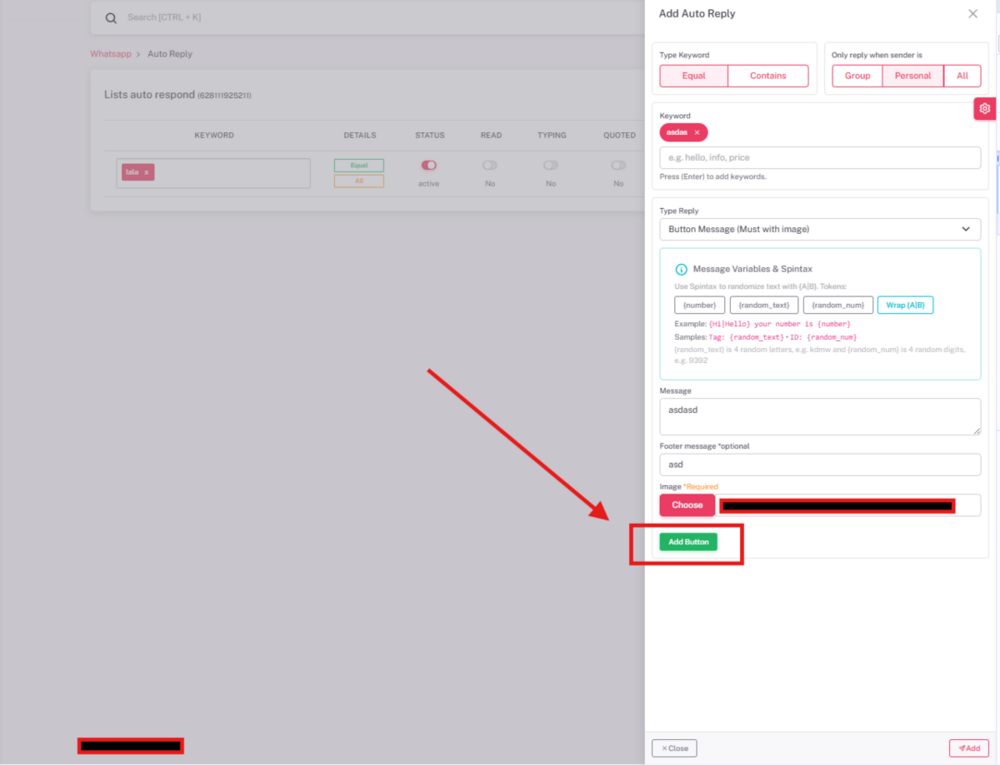Image resolution: width=1000 pixels, height=765 pixels.
Task: Insert the {random_text} token
Action: [763, 305]
